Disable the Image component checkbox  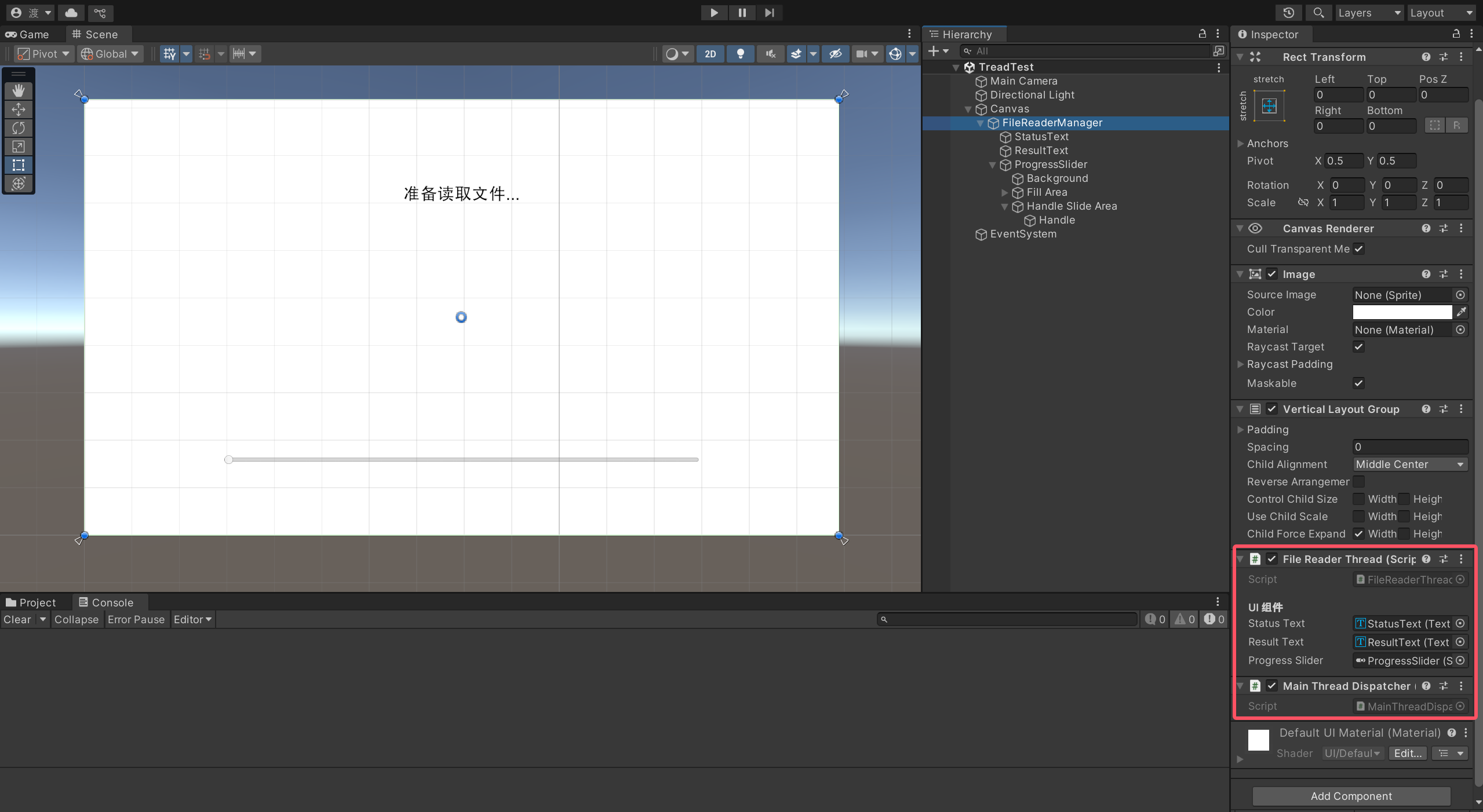pyautogui.click(x=1271, y=274)
